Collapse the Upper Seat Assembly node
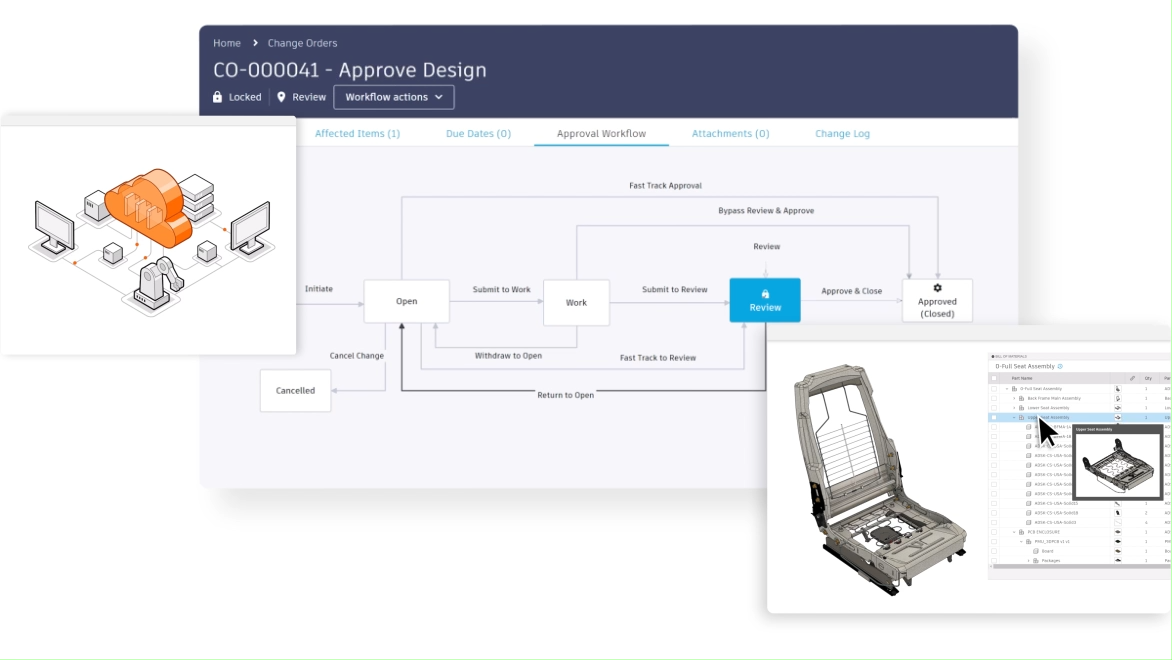This screenshot has width=1172, height=660. [1014, 417]
